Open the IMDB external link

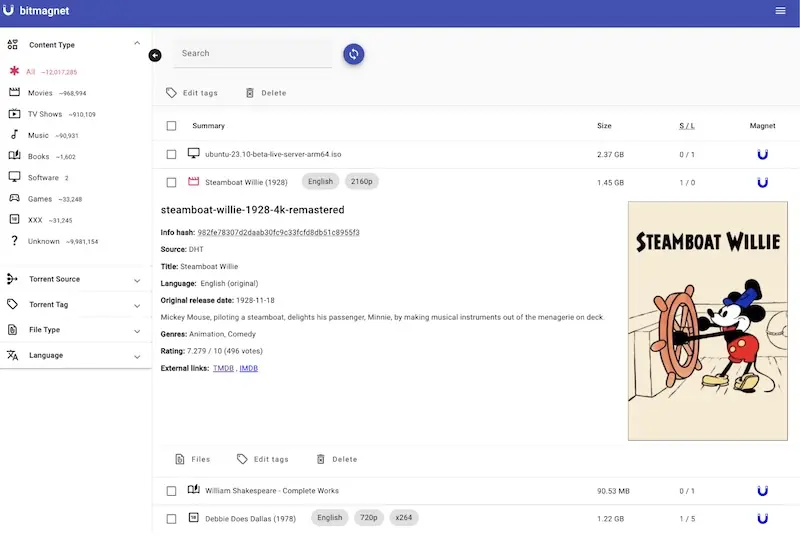(248, 368)
